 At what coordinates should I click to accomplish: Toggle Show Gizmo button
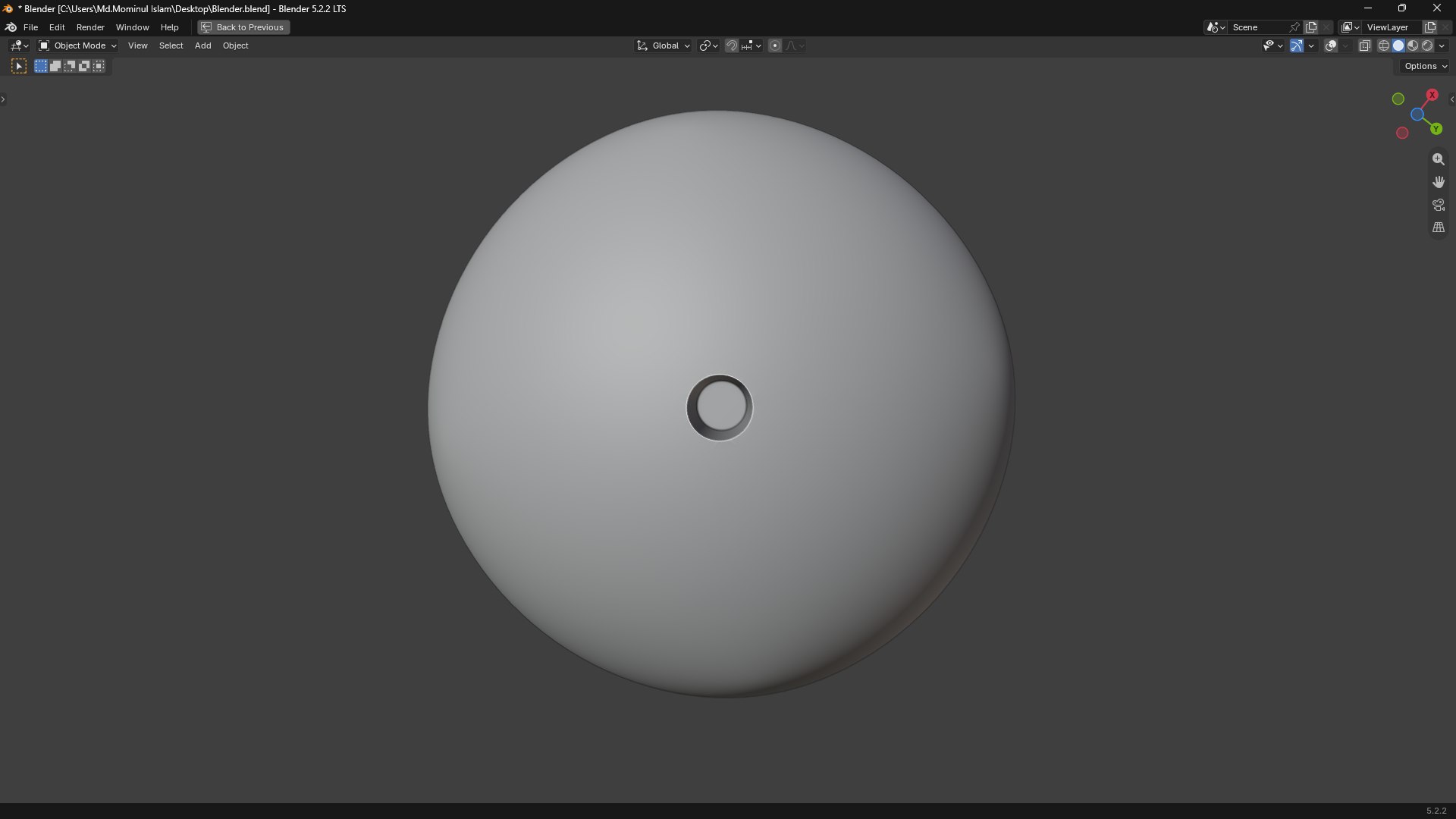click(1297, 46)
